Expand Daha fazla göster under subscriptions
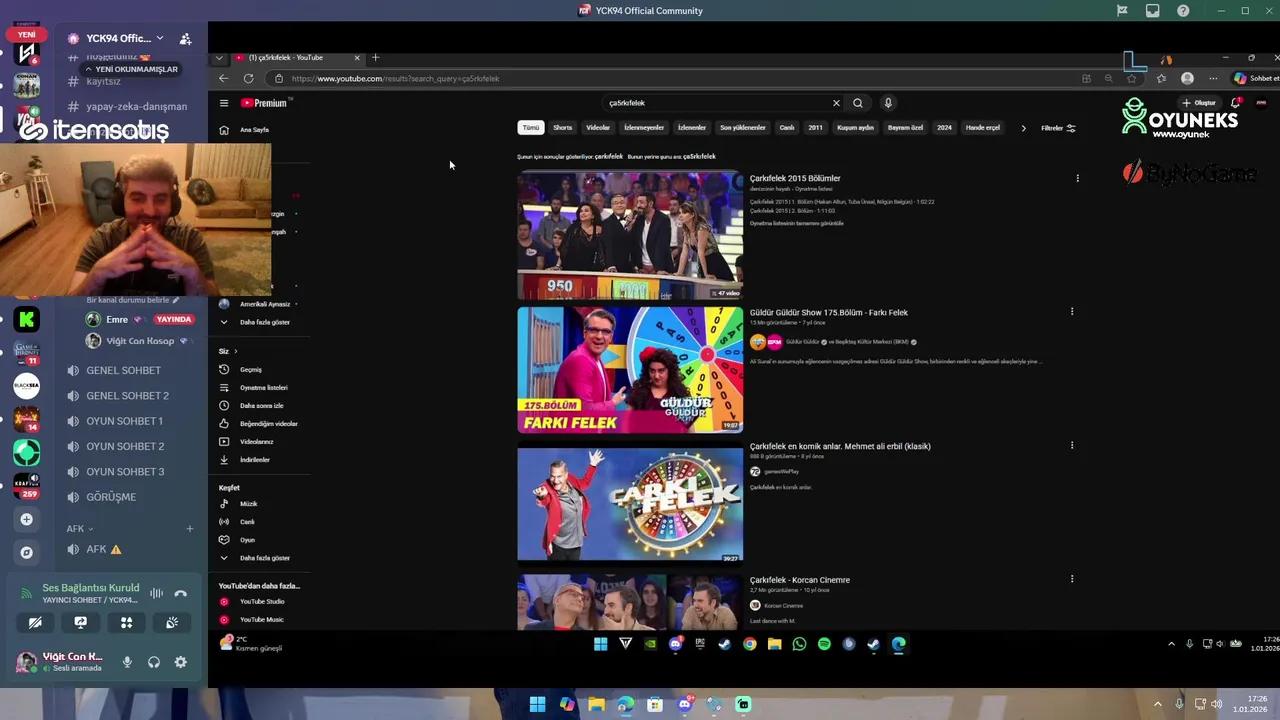1280x720 pixels. point(255,322)
